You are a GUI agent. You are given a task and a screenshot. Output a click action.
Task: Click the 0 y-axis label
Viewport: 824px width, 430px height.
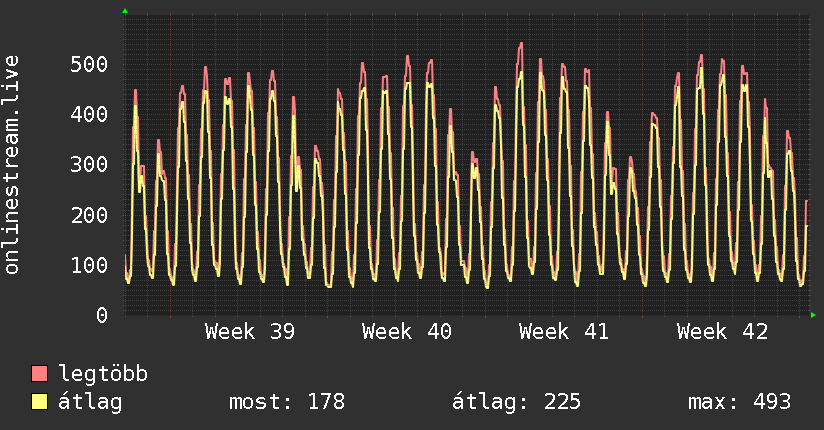102,315
